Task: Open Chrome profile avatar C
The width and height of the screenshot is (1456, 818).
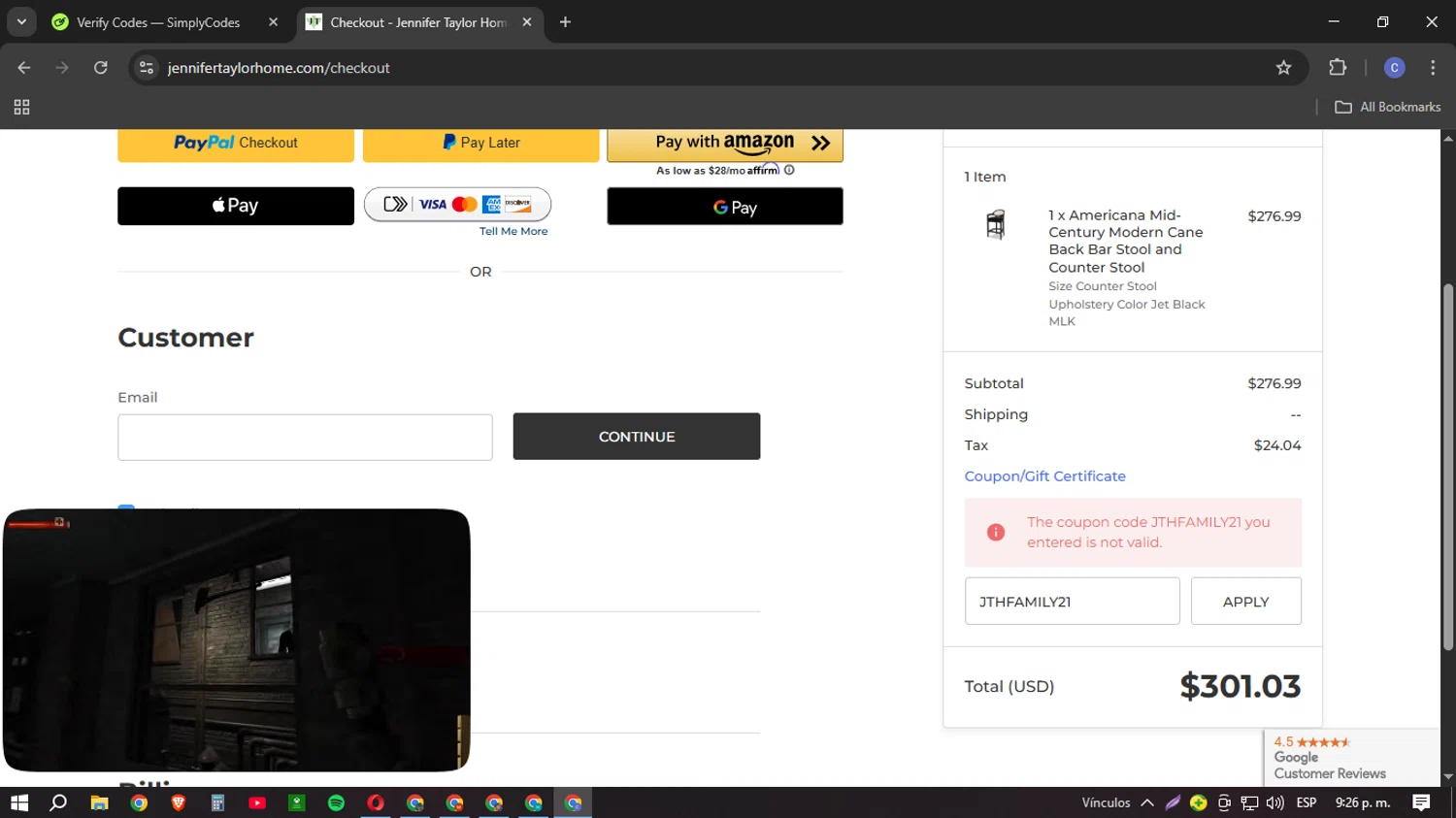Action: point(1394,67)
